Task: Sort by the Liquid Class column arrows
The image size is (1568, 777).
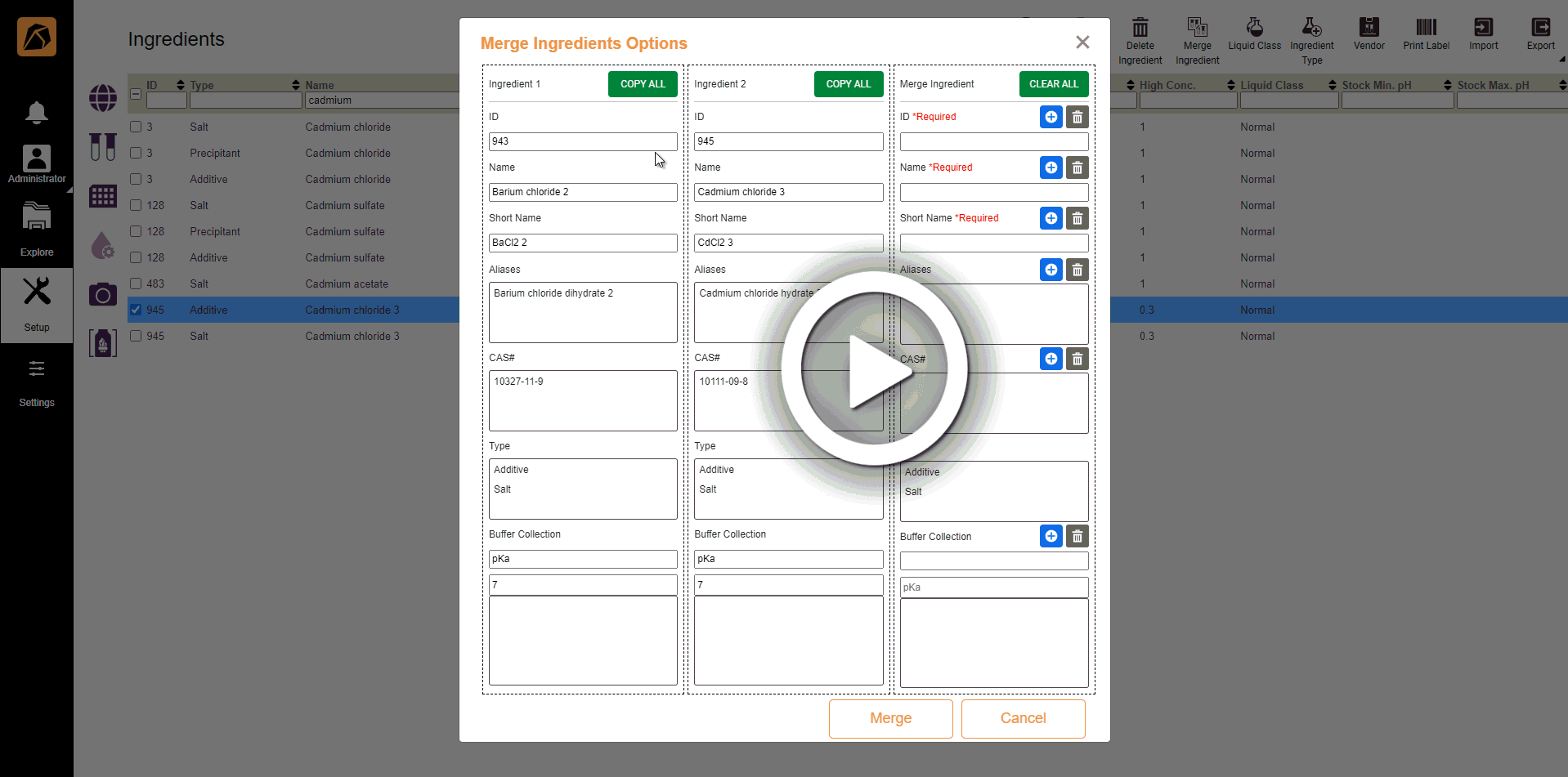Action: pos(1333,85)
